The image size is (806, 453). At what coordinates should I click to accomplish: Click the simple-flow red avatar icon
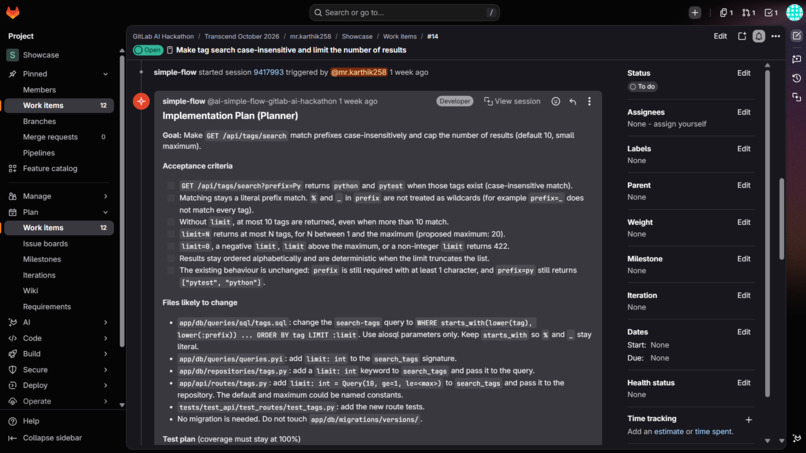[141, 101]
